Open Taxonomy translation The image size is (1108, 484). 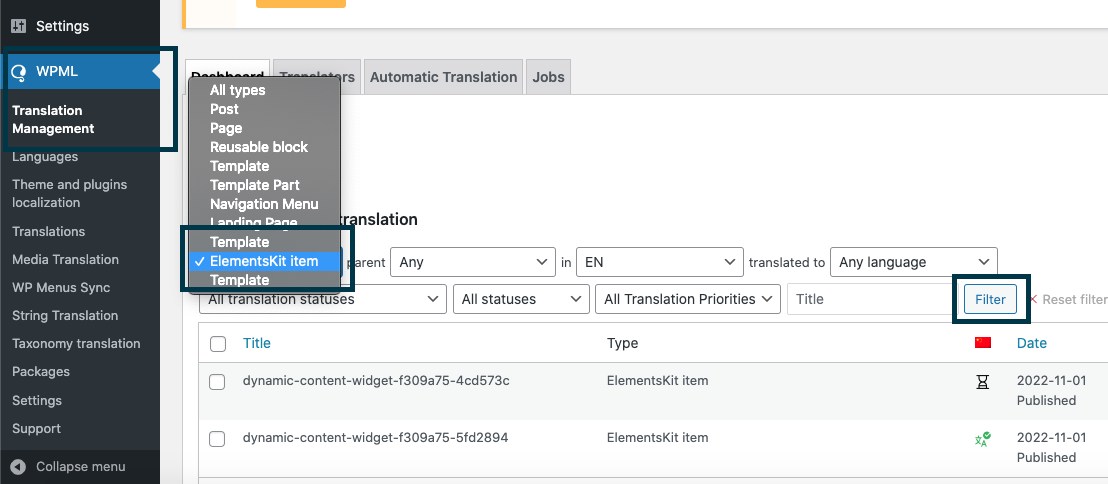coord(76,344)
